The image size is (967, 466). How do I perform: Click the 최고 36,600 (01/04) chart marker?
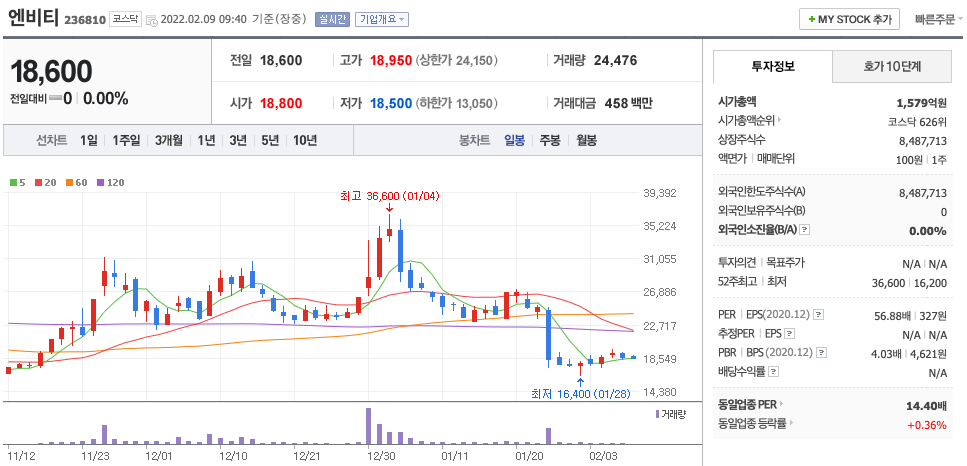389,197
